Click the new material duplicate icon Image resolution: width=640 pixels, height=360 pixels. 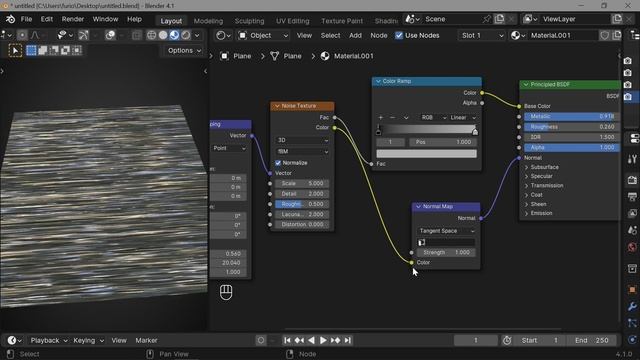(x=617, y=36)
